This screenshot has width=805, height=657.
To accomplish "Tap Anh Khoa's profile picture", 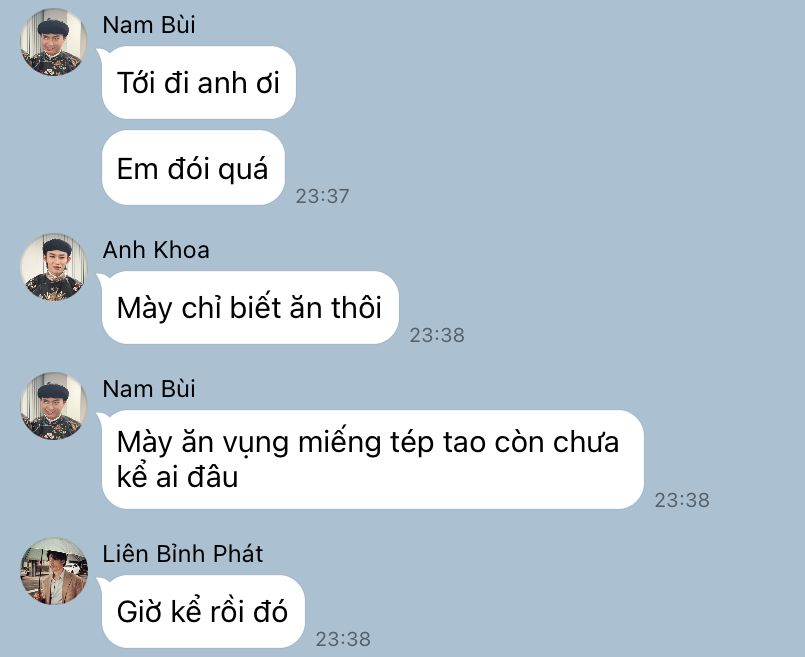I will point(54,267).
